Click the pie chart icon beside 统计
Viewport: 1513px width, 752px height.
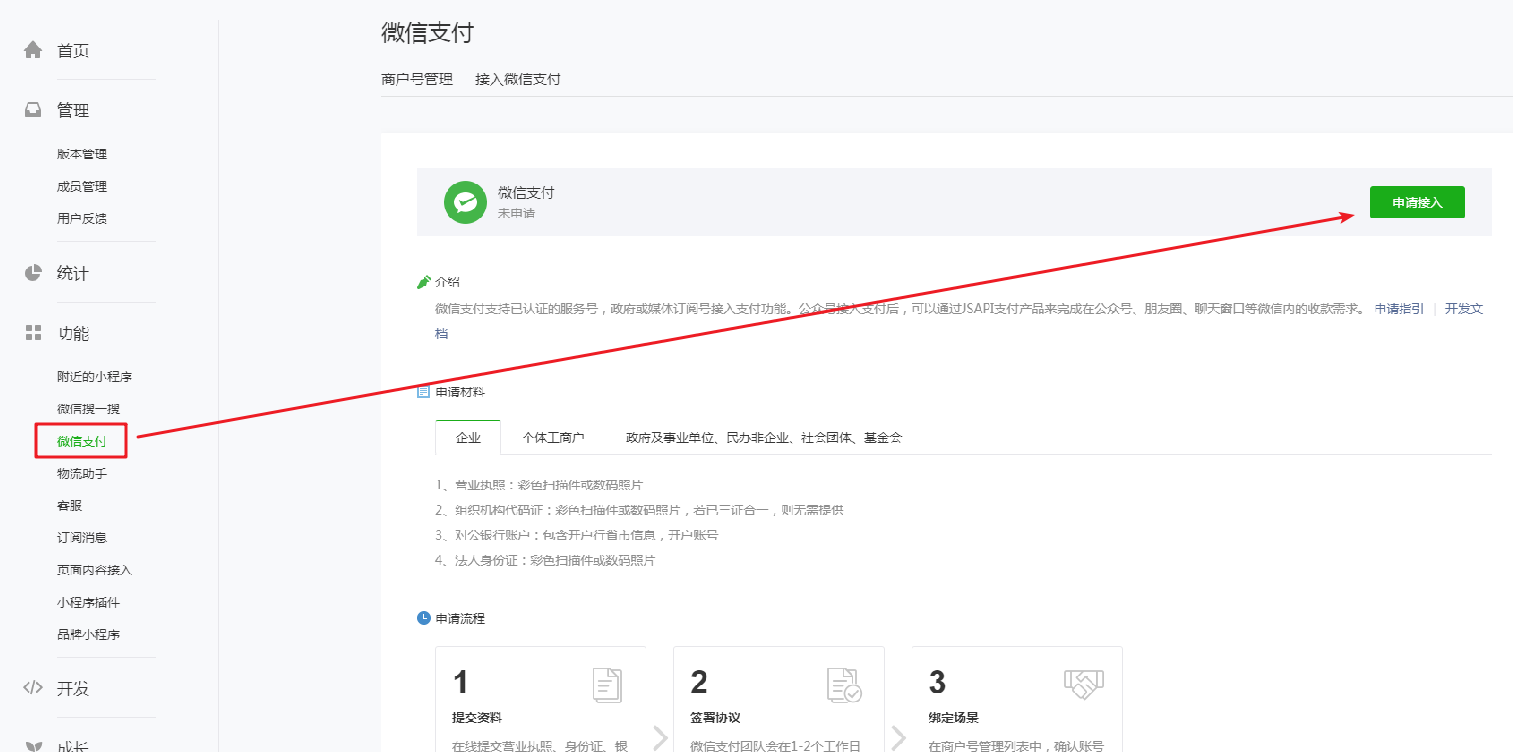tap(34, 272)
